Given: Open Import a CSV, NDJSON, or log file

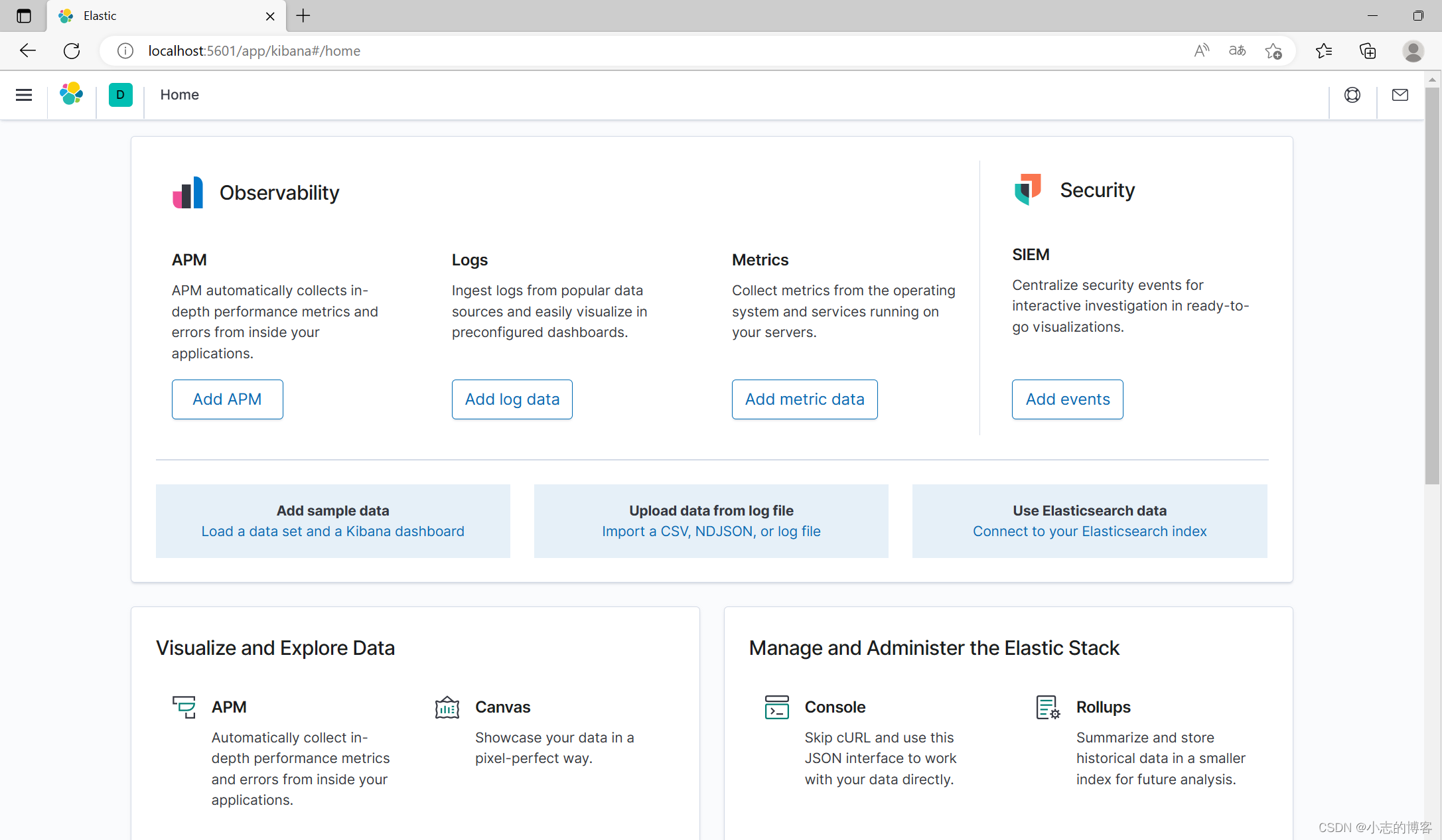Looking at the screenshot, I should (x=711, y=531).
